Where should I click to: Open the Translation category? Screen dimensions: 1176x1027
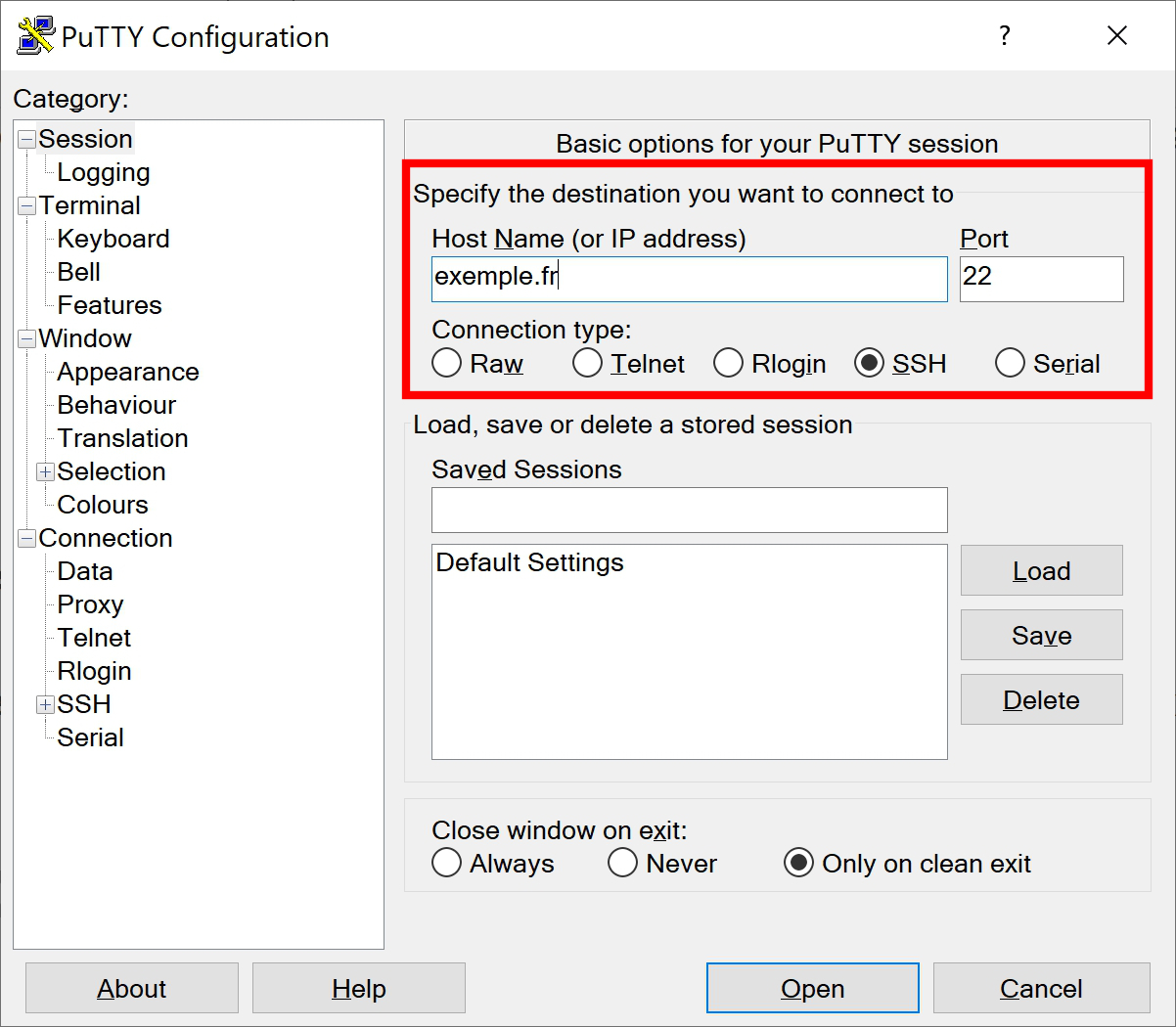[x=123, y=438]
